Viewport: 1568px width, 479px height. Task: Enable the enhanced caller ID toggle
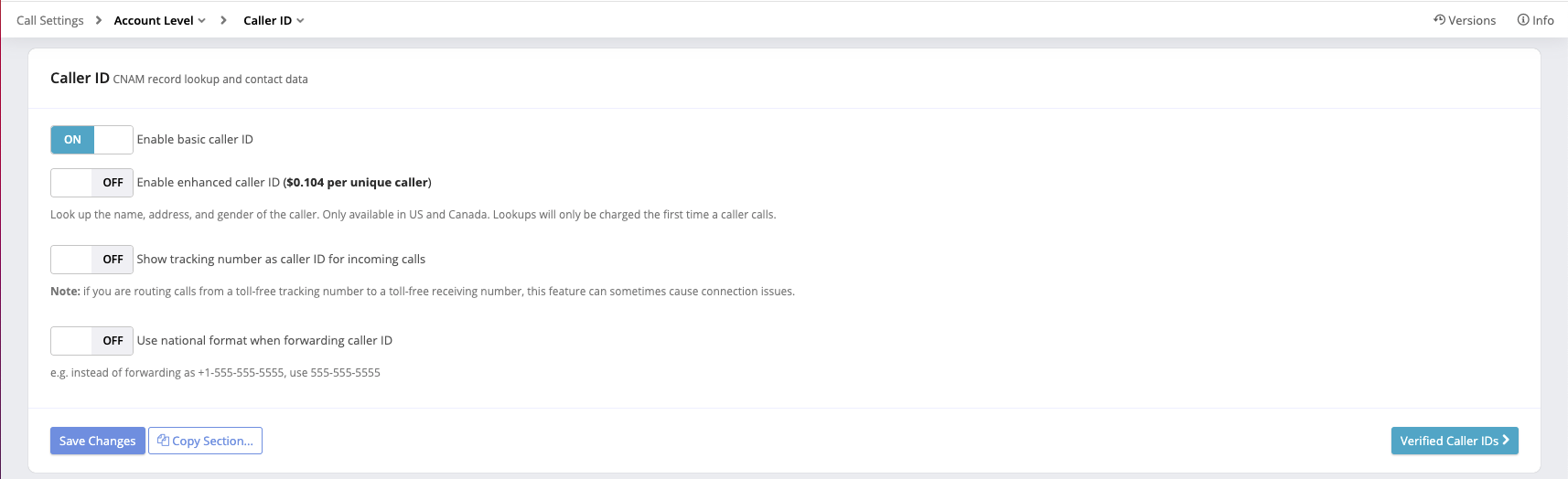(91, 183)
